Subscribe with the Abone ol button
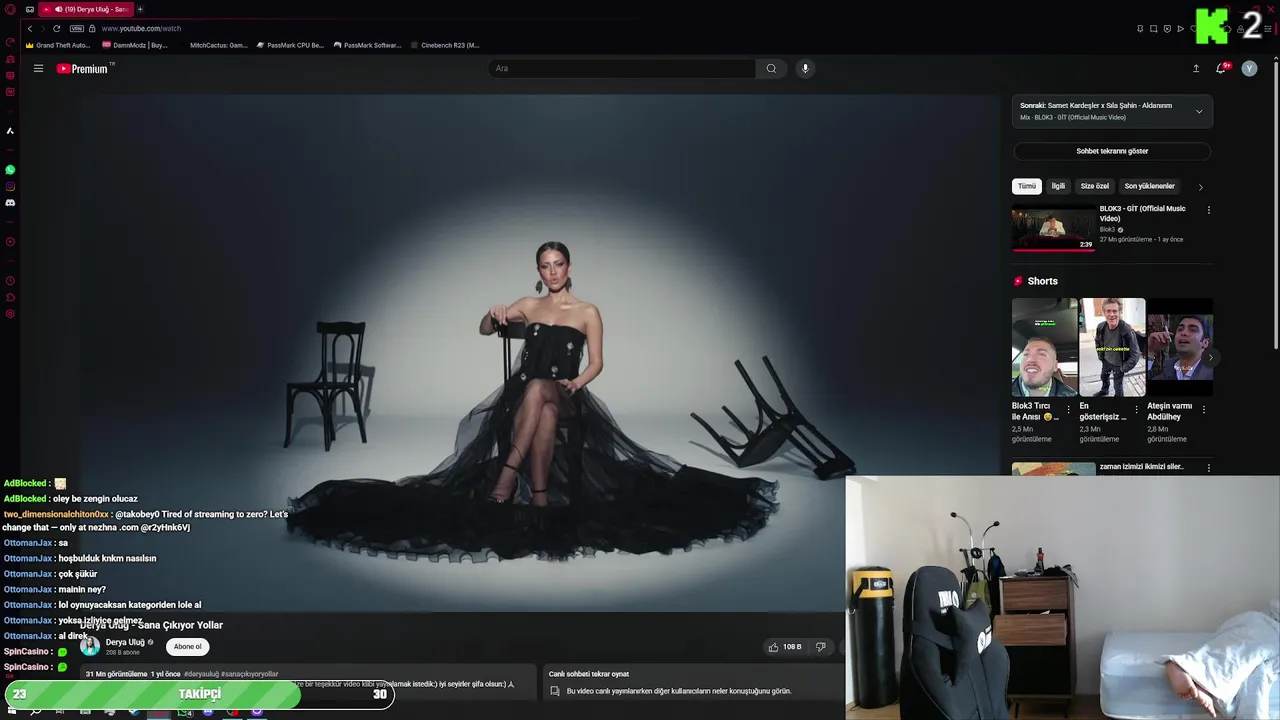The width and height of the screenshot is (1280, 720). tap(188, 647)
